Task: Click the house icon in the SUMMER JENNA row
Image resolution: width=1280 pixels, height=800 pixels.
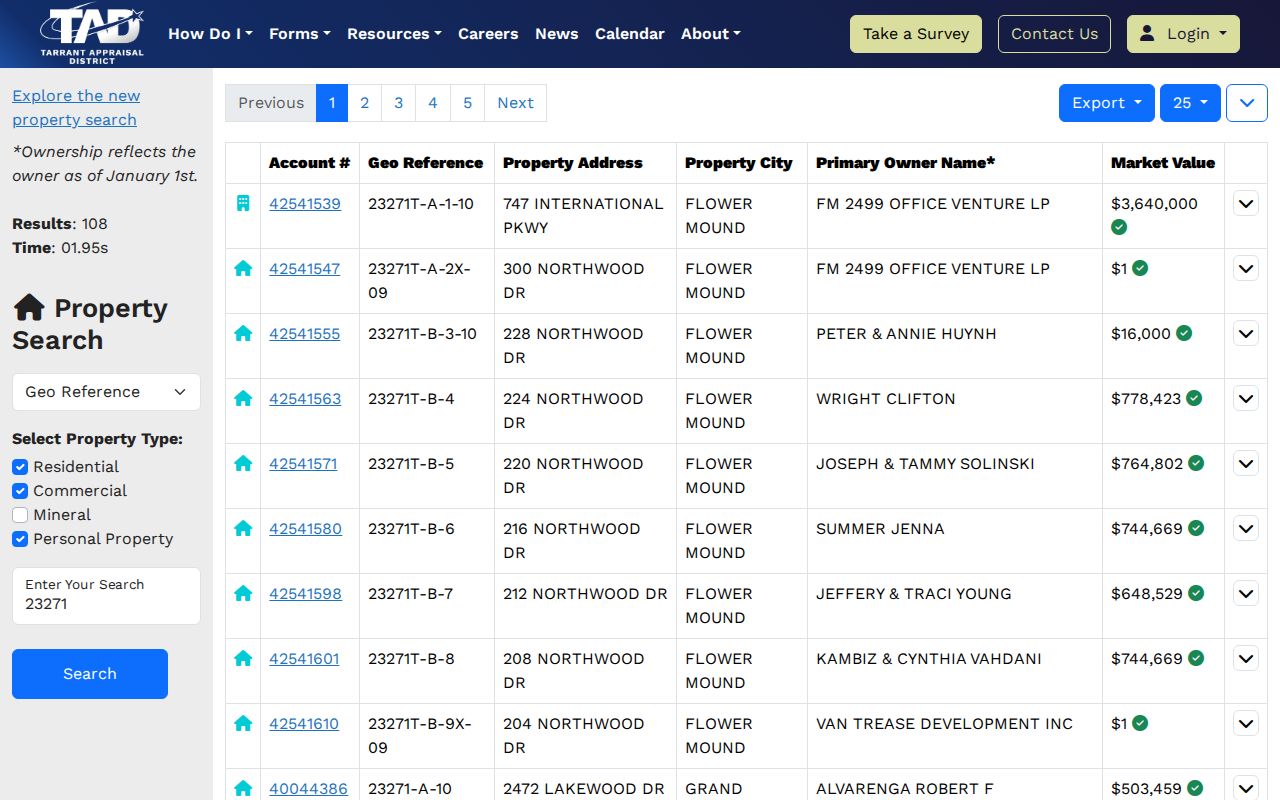Action: (x=242, y=529)
